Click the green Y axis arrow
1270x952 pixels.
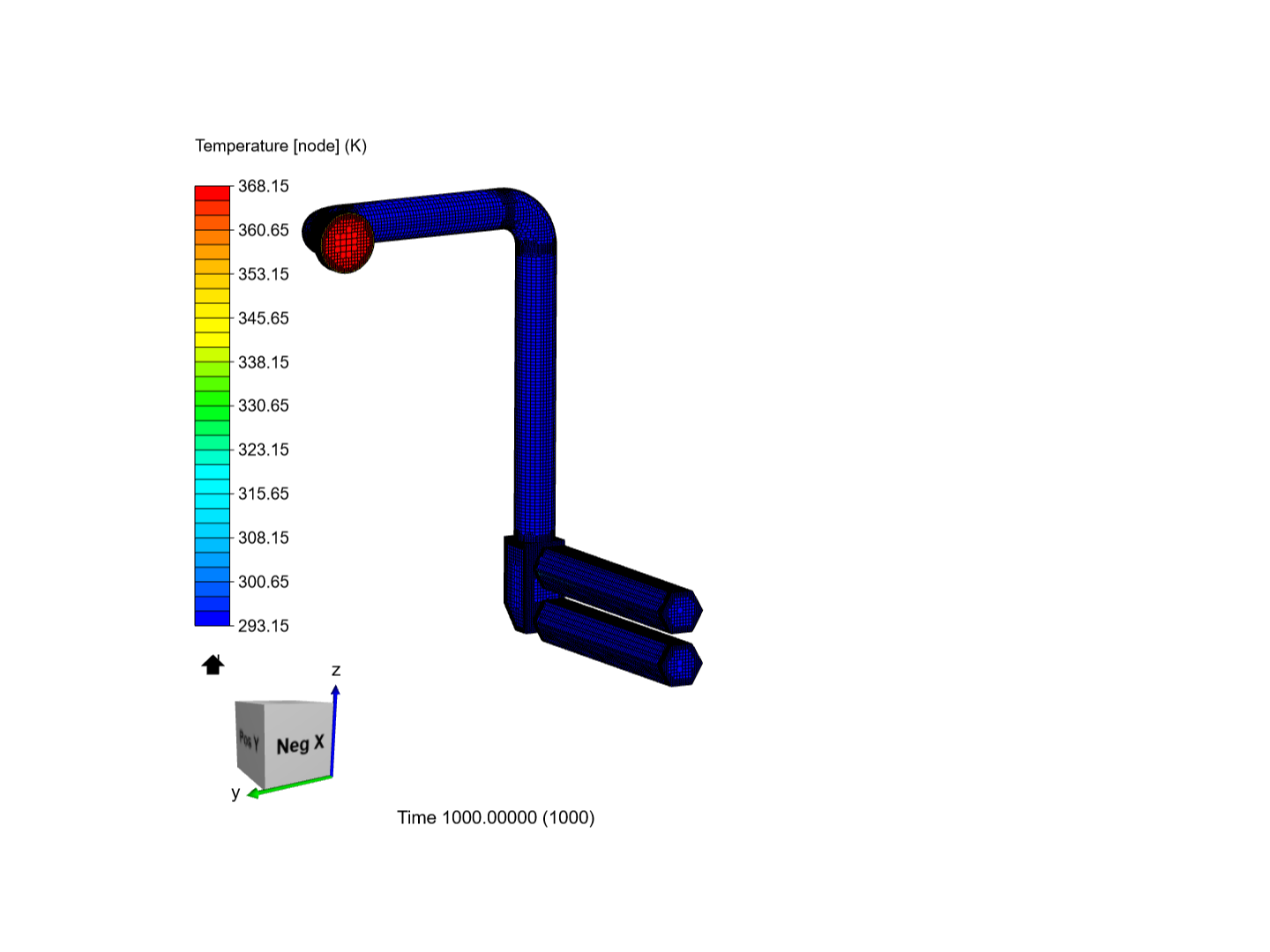pyautogui.click(x=289, y=786)
